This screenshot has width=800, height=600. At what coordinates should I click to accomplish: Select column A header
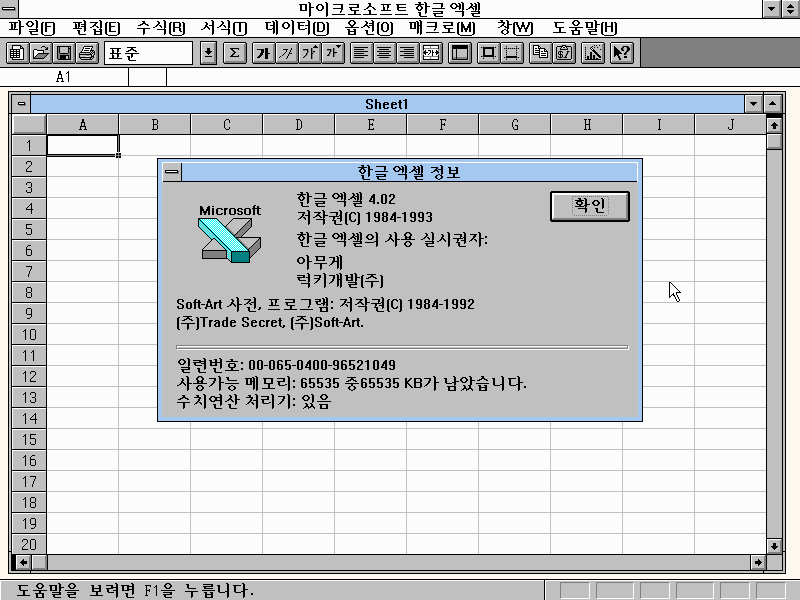tap(83, 124)
